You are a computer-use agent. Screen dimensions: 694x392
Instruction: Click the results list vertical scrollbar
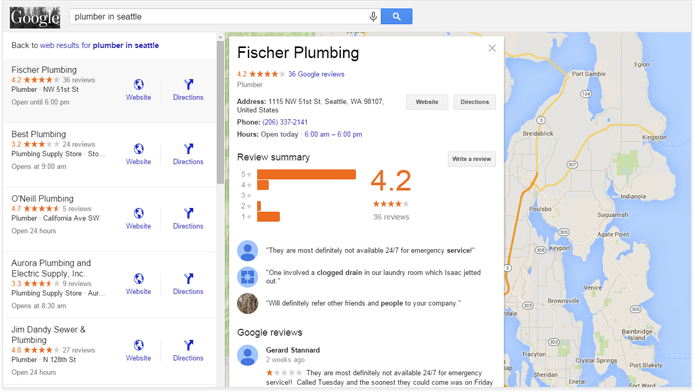pos(220,111)
